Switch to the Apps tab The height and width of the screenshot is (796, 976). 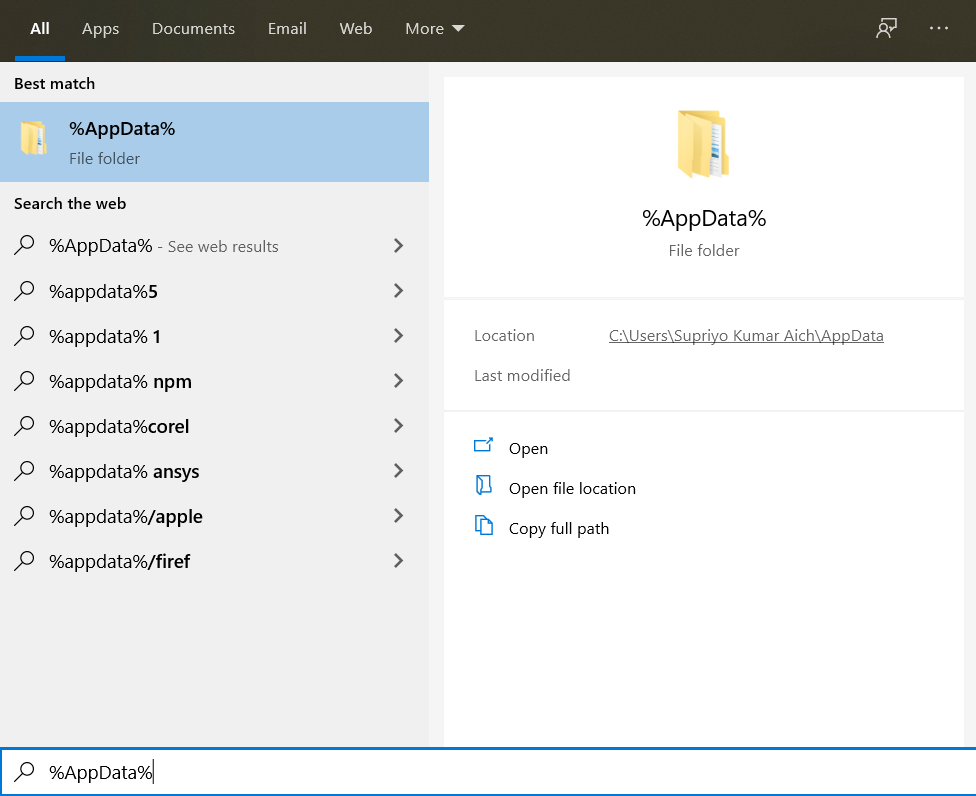click(x=100, y=29)
